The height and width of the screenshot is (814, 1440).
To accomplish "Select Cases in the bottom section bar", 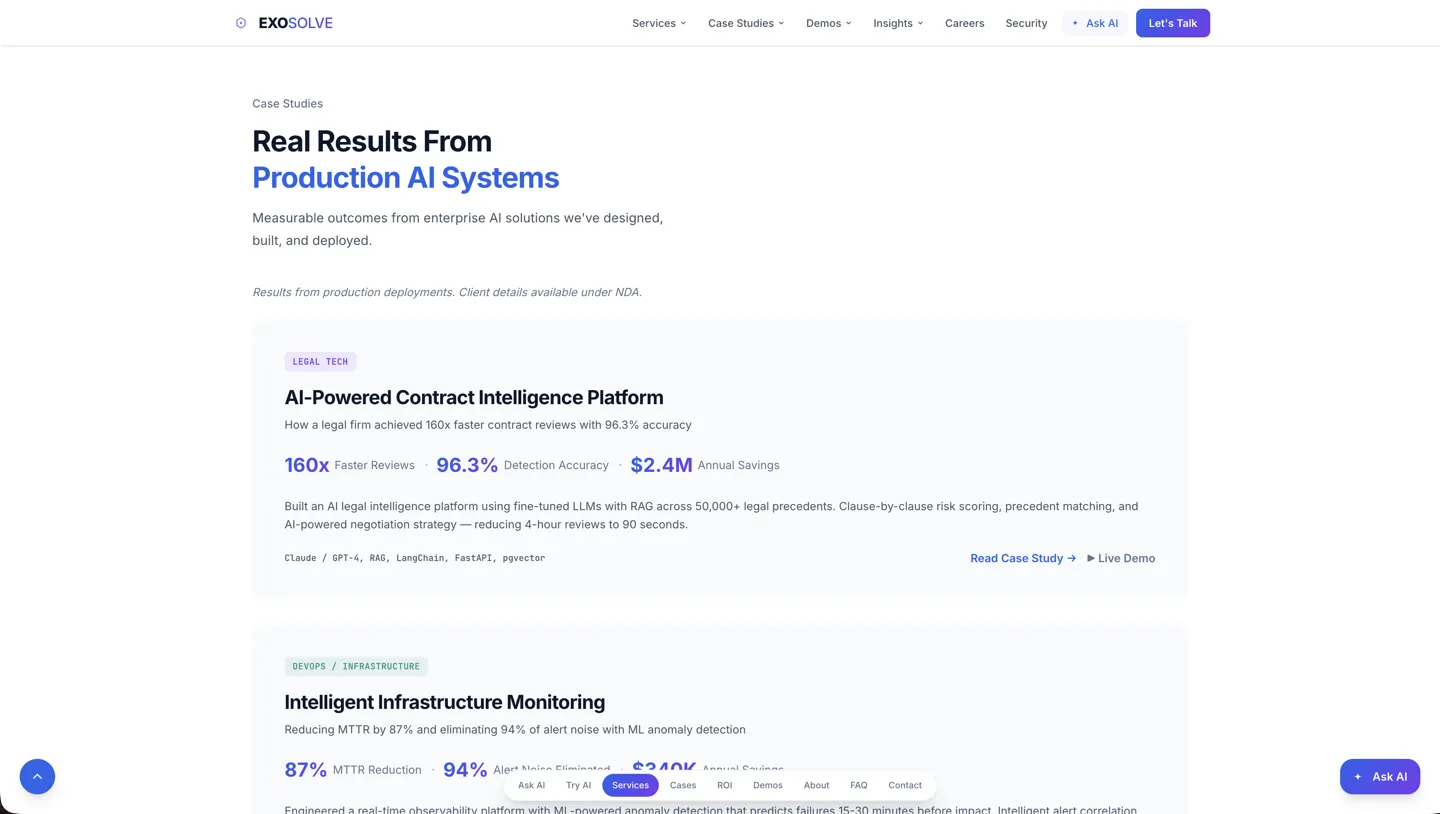I will pos(683,785).
